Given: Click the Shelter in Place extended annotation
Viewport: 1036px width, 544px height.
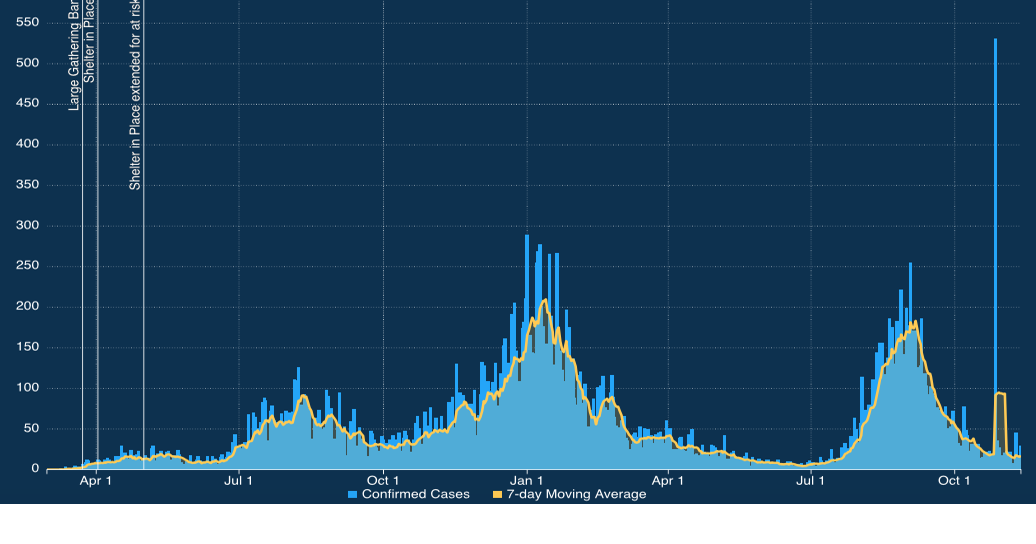Looking at the screenshot, I should click(x=135, y=95).
